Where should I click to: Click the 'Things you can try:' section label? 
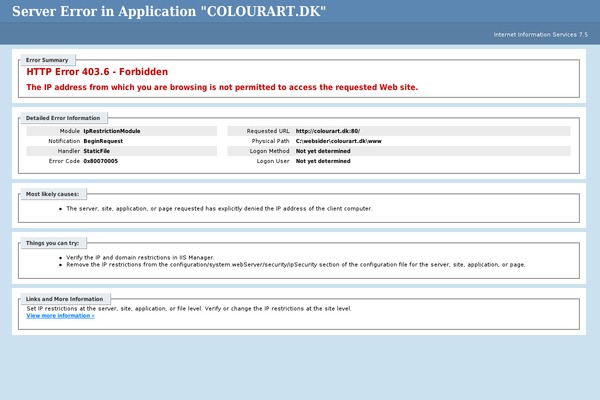pos(52,243)
